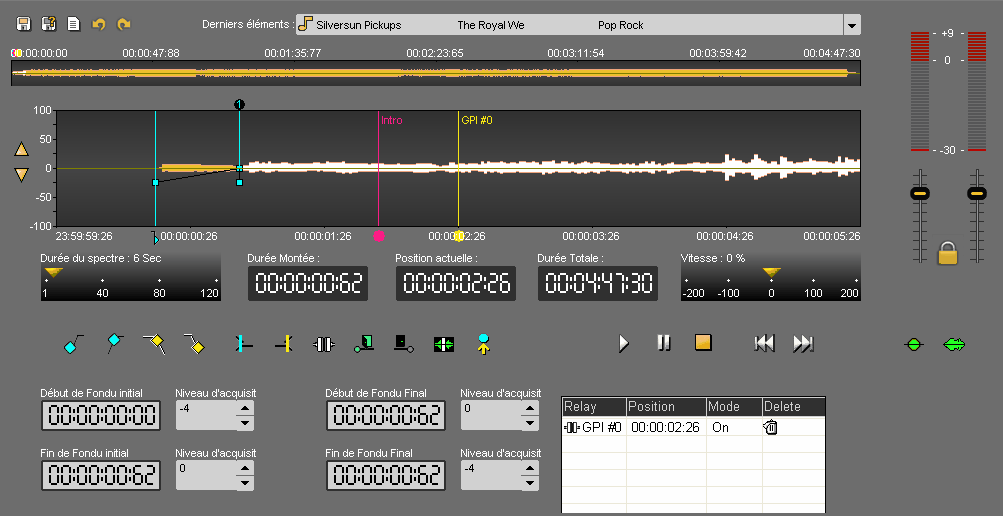The height and width of the screenshot is (516, 1003).
Task: Click the cyan fade-in start marker tool
Action: [73, 344]
